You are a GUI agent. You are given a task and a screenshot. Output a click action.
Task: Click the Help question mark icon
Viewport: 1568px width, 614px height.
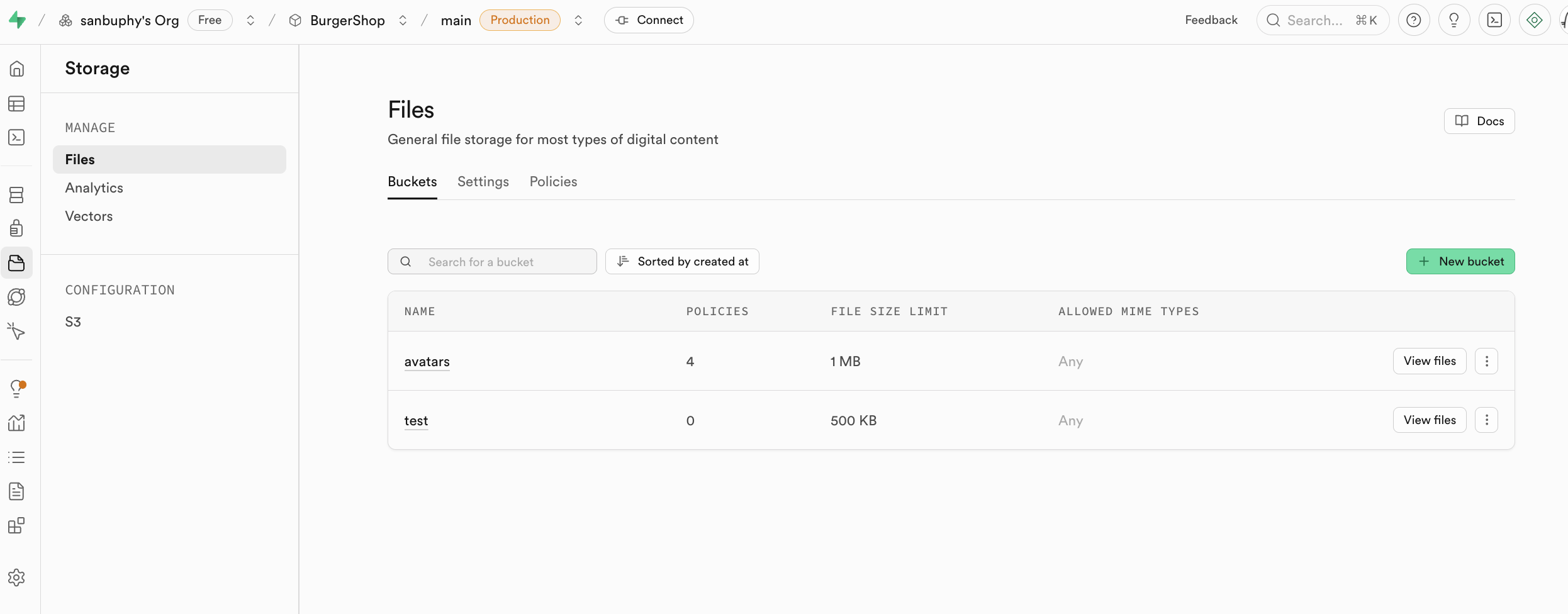point(1413,20)
